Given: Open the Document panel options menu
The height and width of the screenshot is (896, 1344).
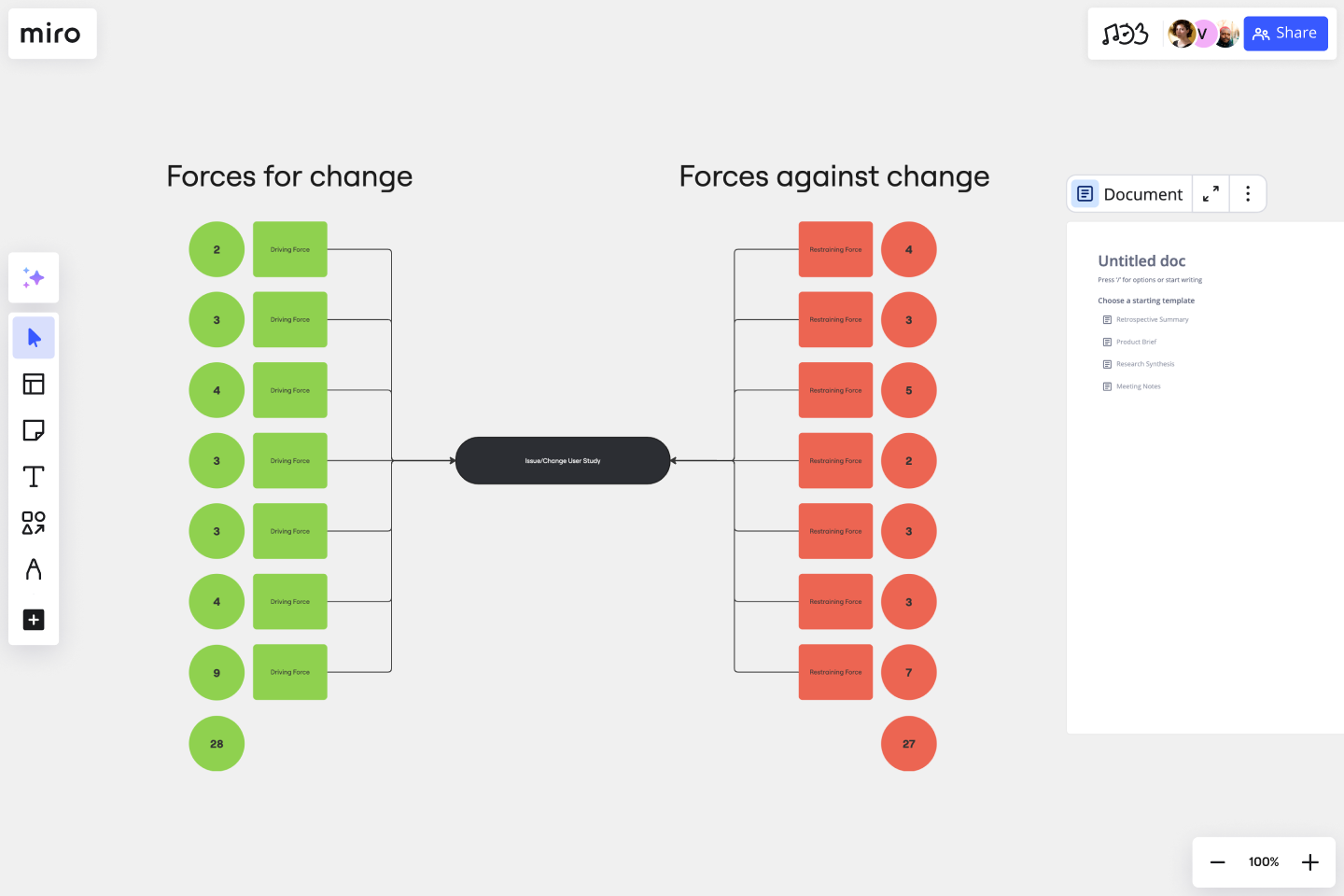Looking at the screenshot, I should click(x=1248, y=193).
